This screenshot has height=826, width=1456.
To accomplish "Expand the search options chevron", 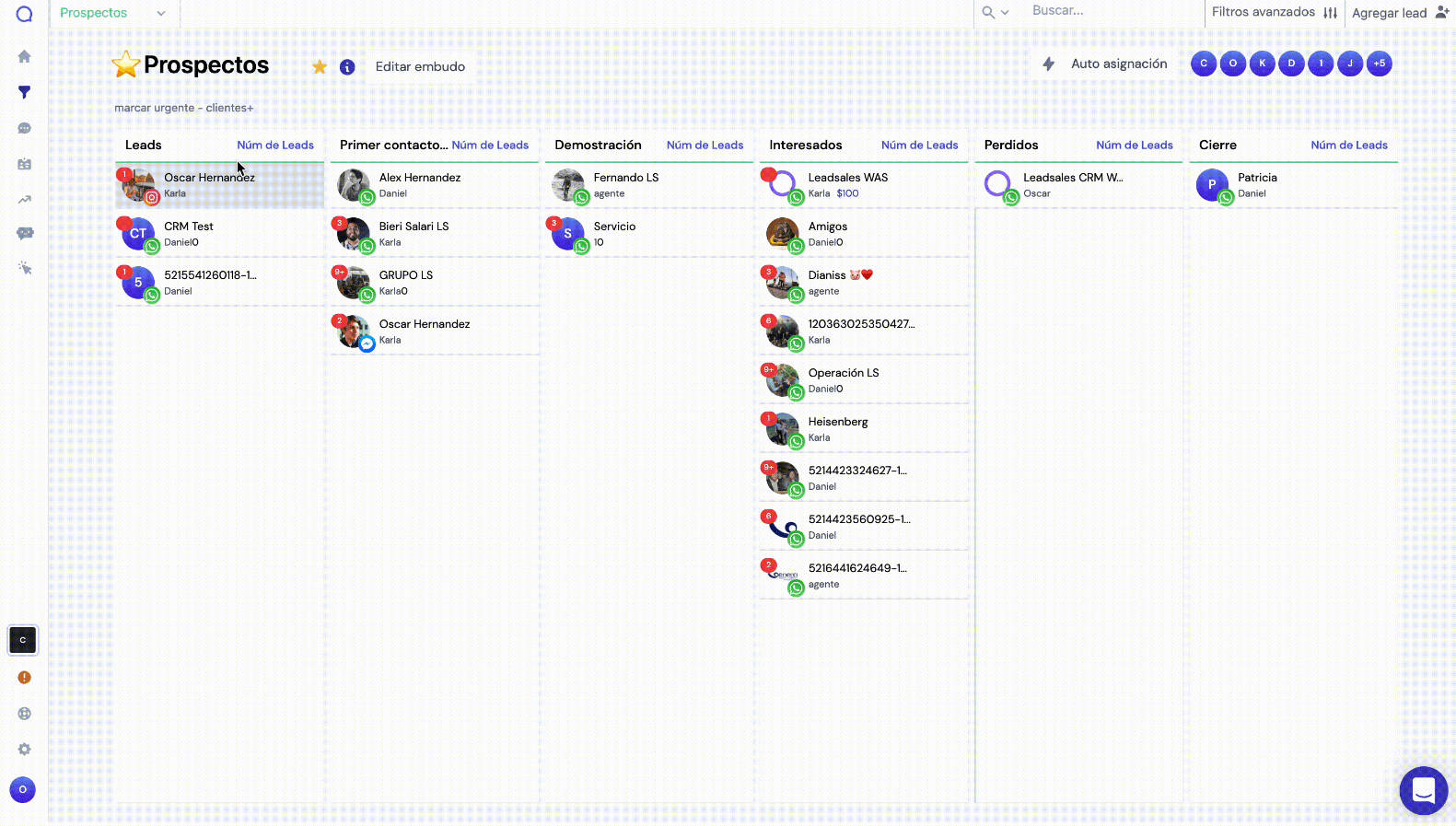I will [1005, 12].
